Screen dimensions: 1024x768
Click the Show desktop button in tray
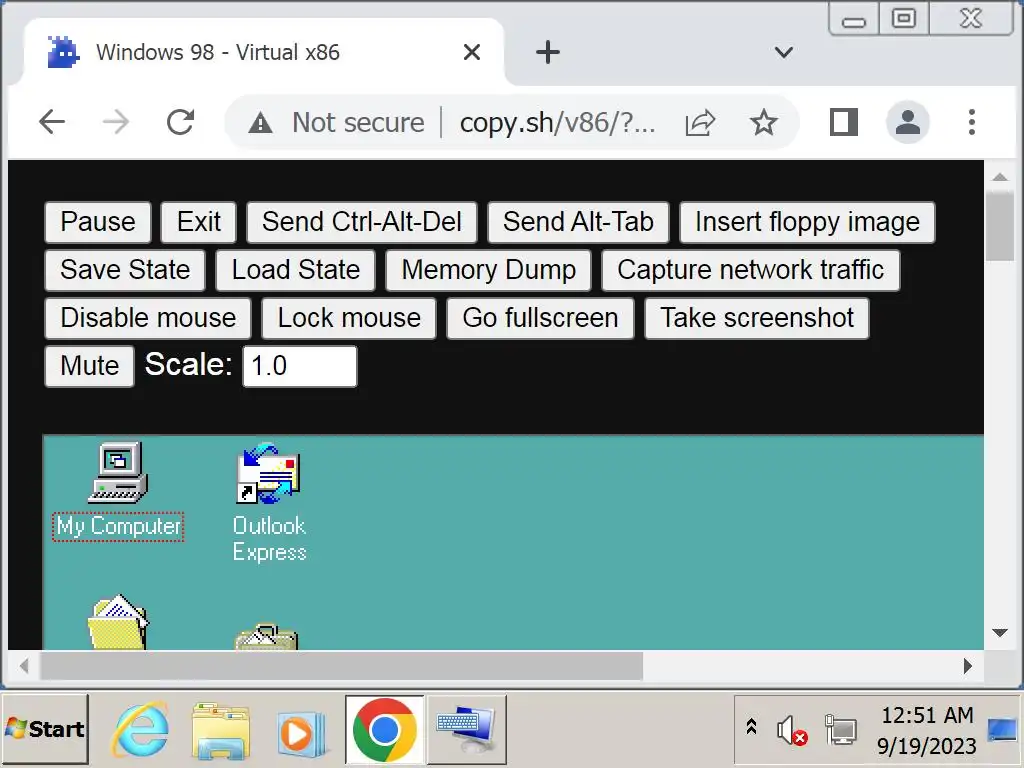coord(1003,729)
